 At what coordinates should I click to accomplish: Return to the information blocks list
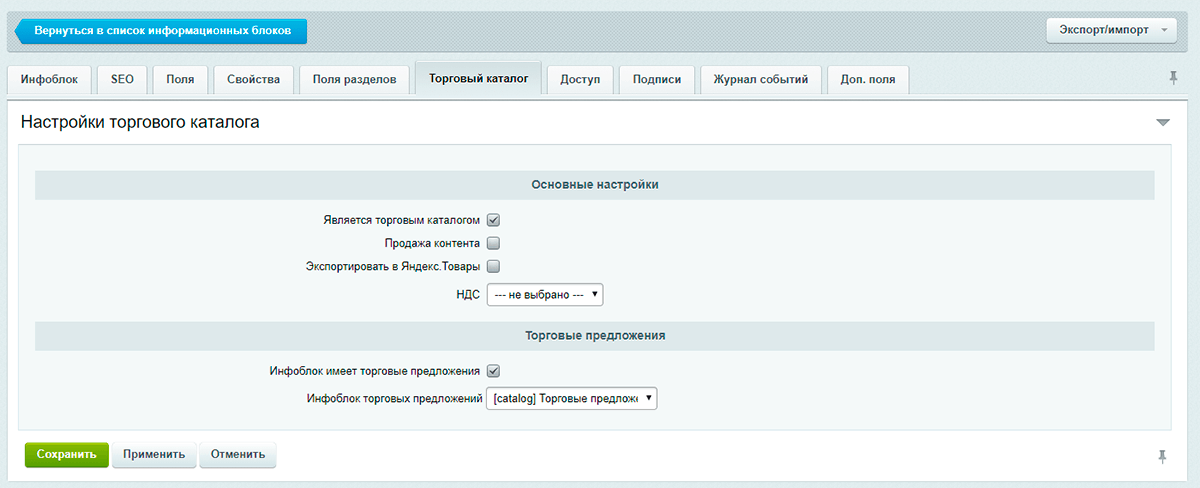(162, 31)
